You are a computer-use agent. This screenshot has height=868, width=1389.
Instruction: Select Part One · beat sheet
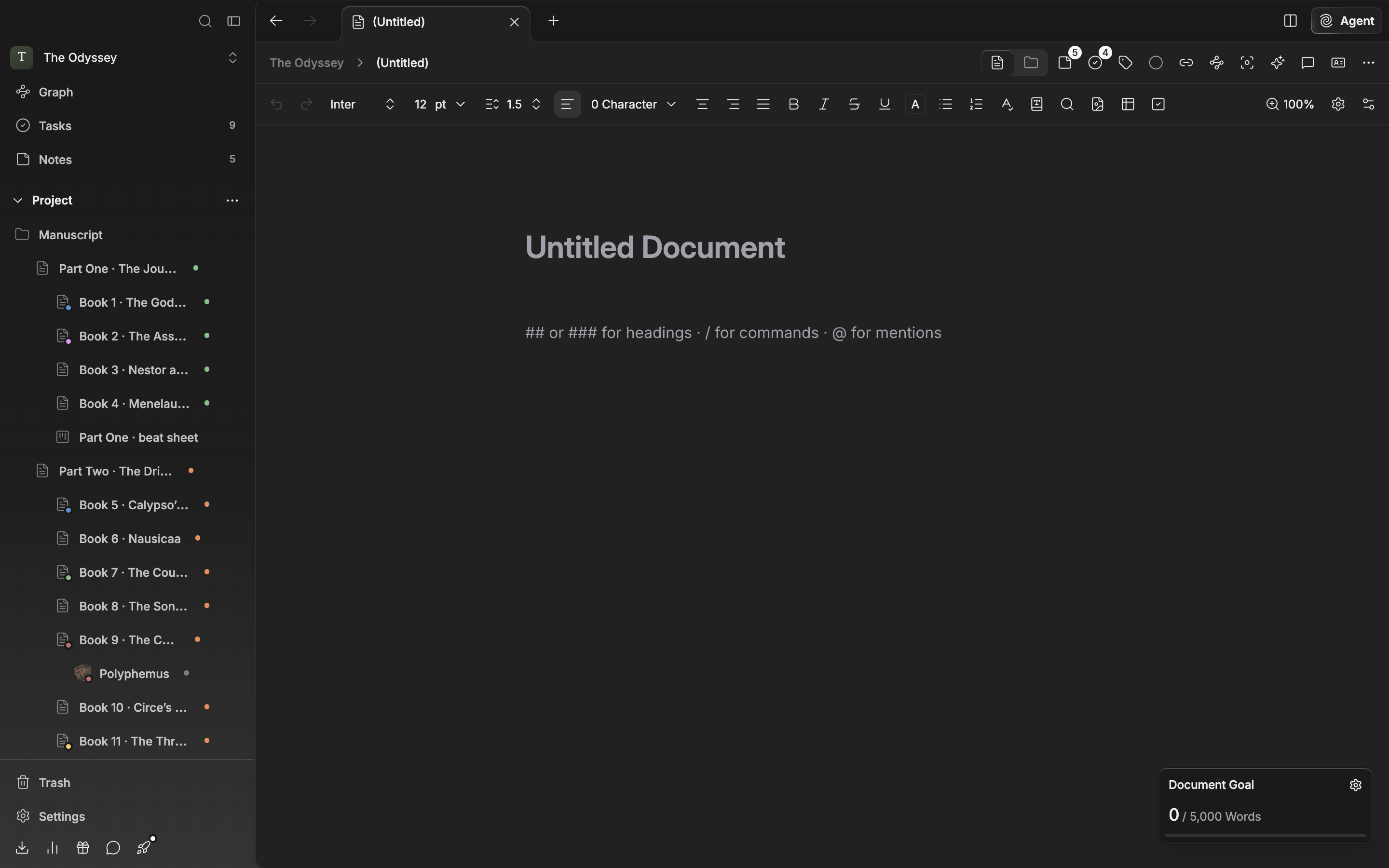coord(127,437)
